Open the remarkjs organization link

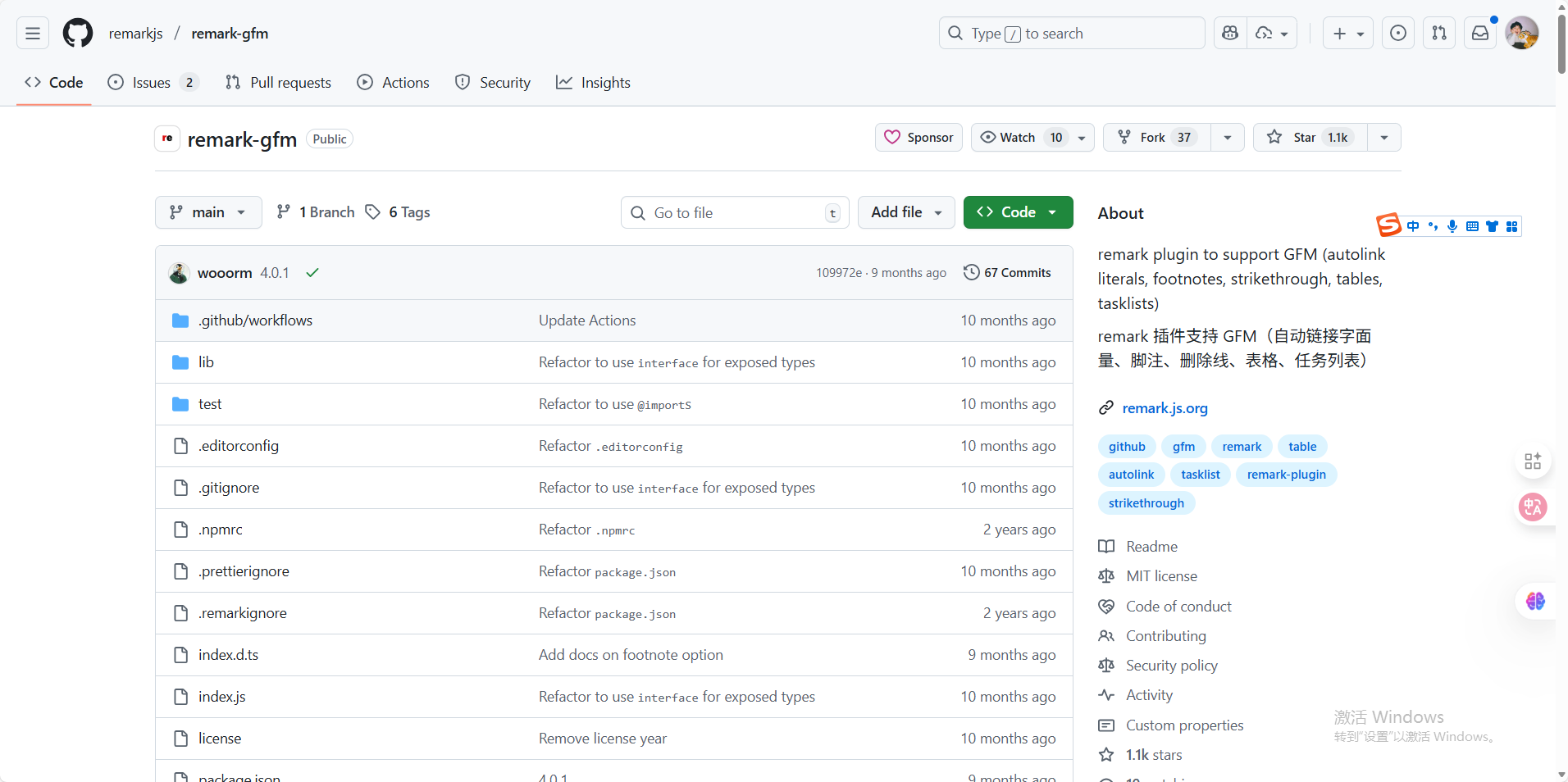click(136, 34)
